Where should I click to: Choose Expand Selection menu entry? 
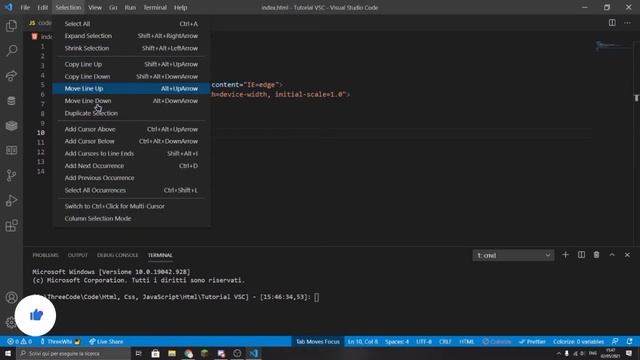point(131,36)
